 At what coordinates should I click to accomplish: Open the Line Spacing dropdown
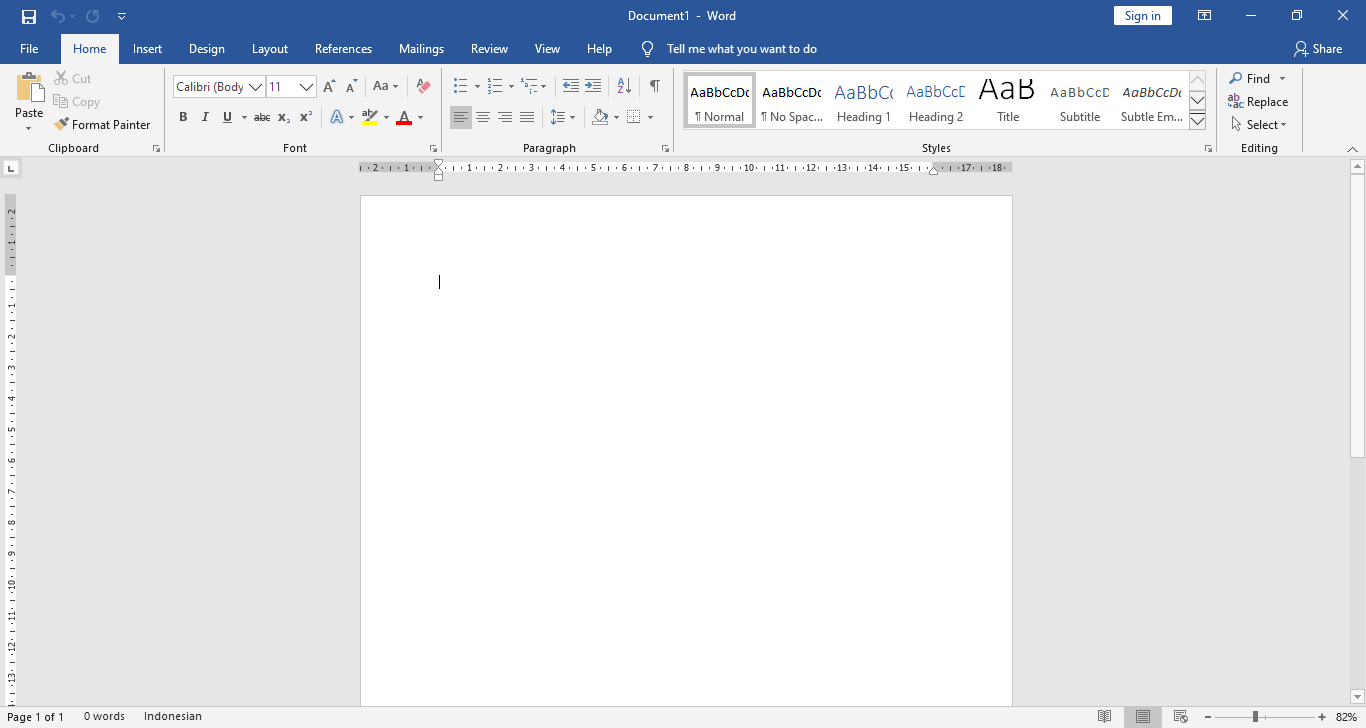pos(562,117)
